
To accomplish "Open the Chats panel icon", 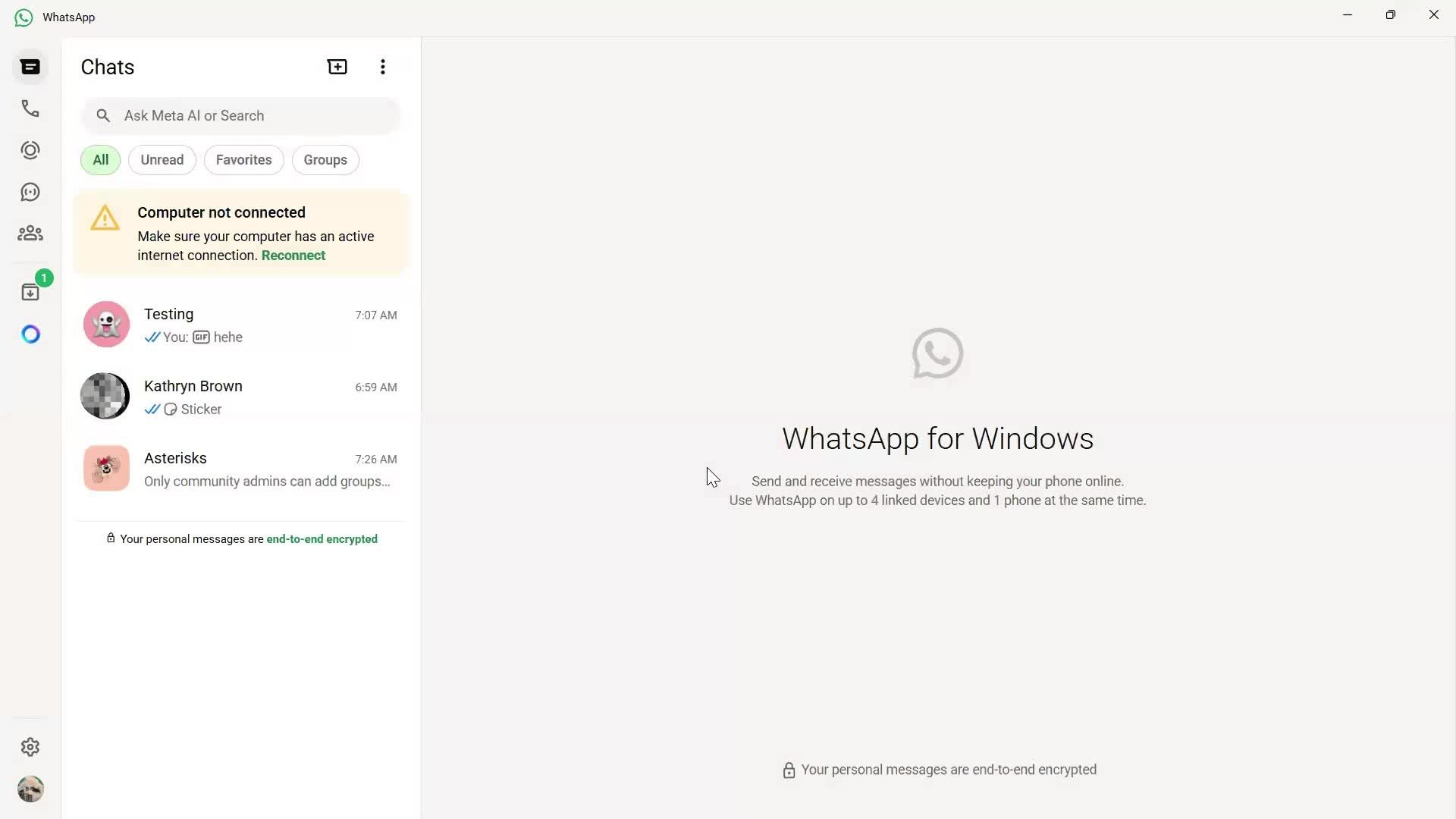I will point(30,67).
